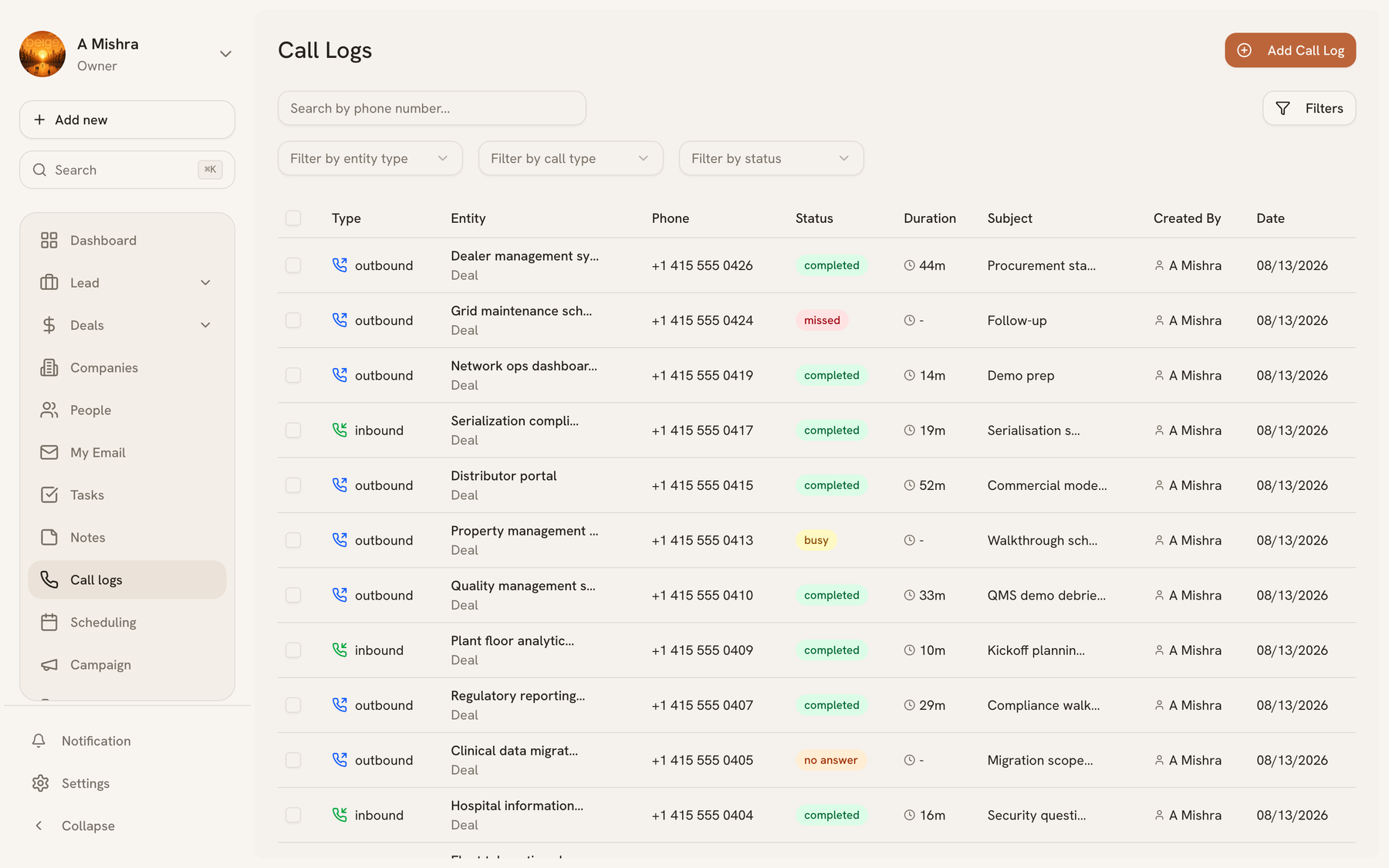
Task: Open the A Mishra account menu chevron
Action: click(x=225, y=54)
